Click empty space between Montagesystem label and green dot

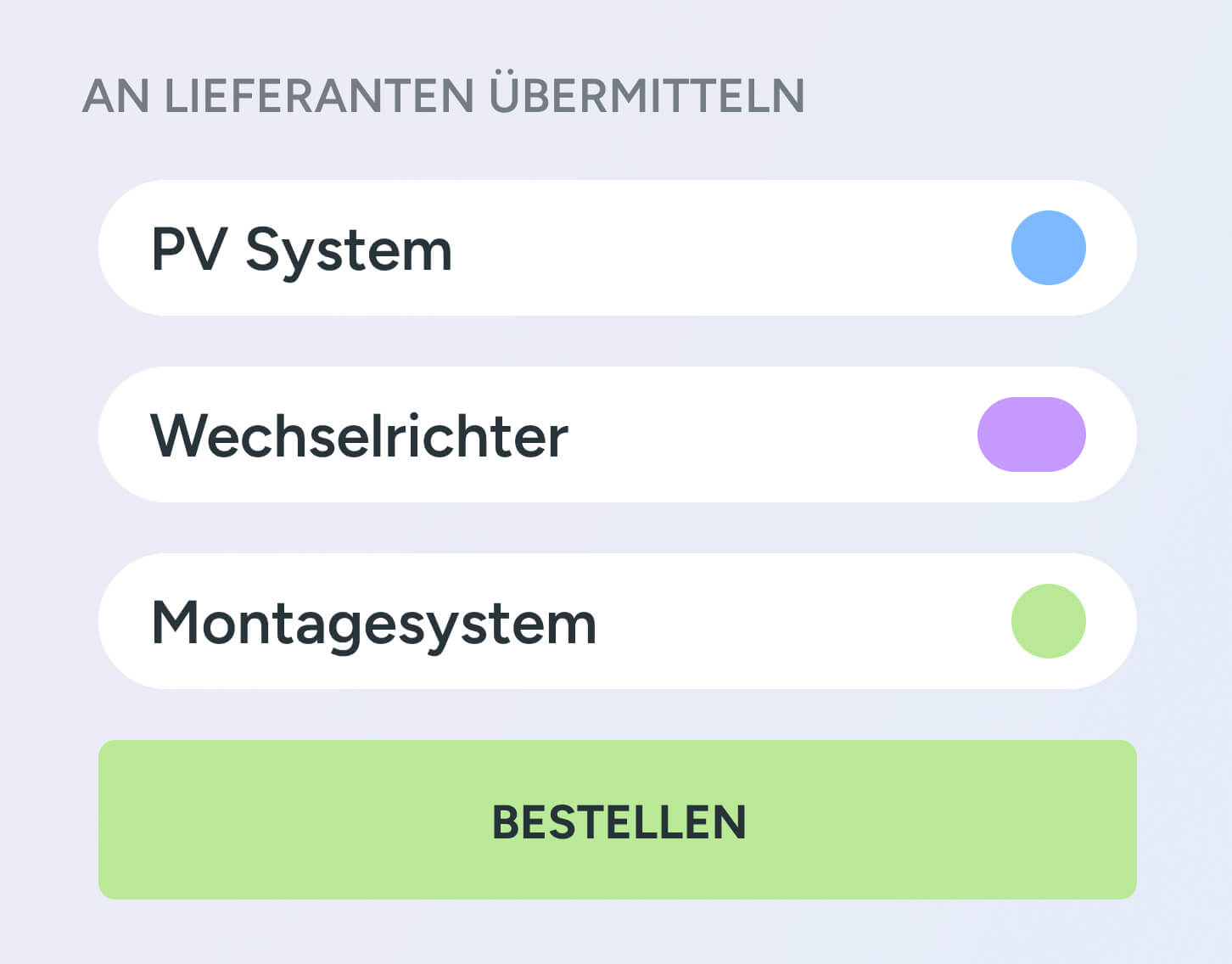[x=802, y=621]
